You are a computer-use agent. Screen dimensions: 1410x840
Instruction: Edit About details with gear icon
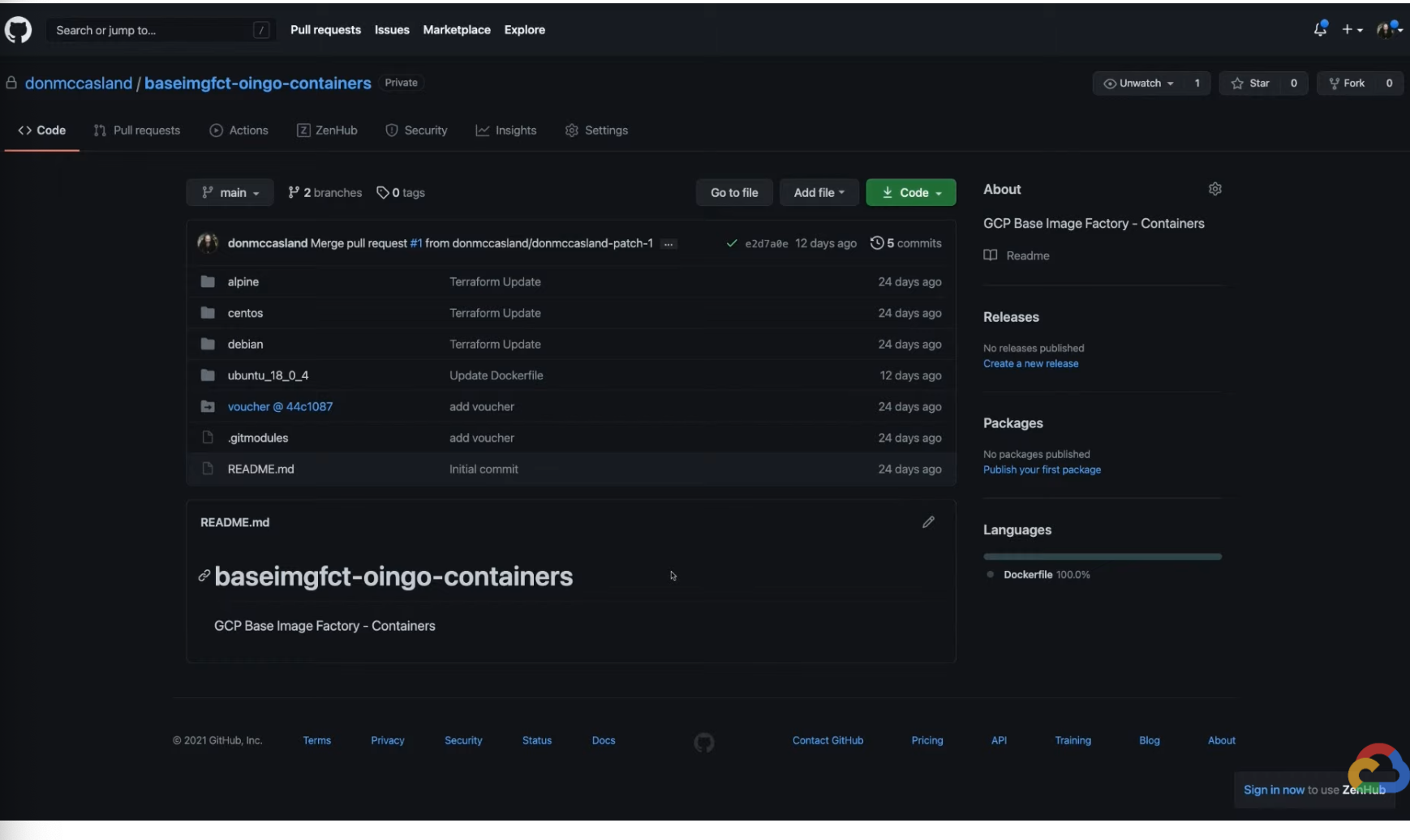click(x=1215, y=189)
